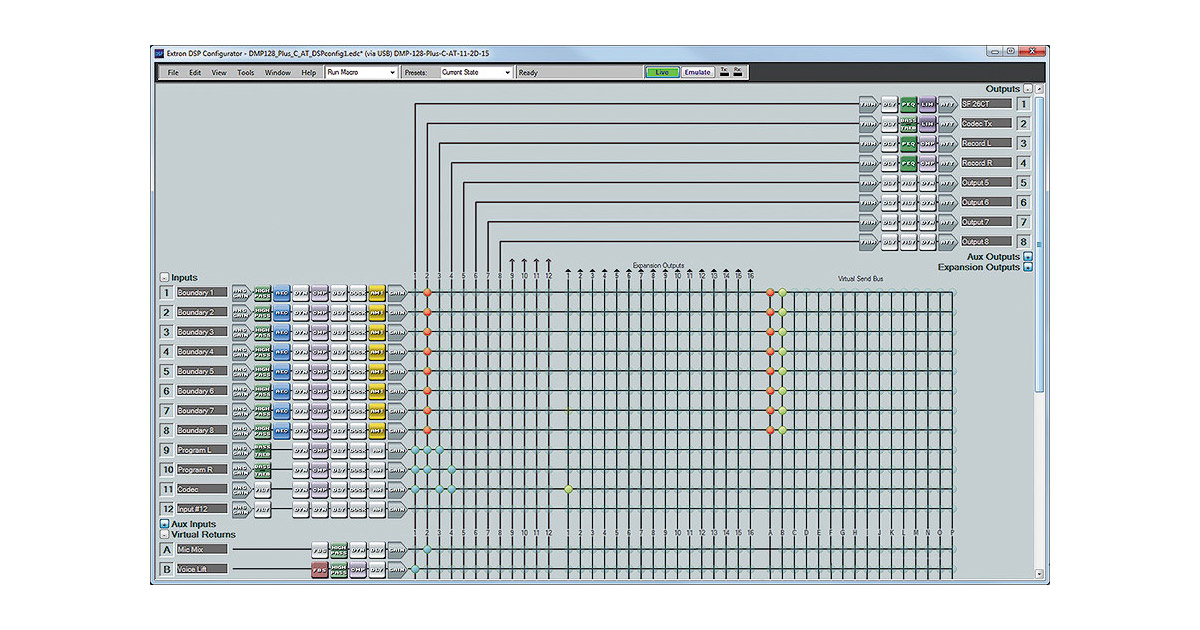Expand the Expansion Outputs section
Viewport: 1200px width, 630px height.
(x=1027, y=268)
